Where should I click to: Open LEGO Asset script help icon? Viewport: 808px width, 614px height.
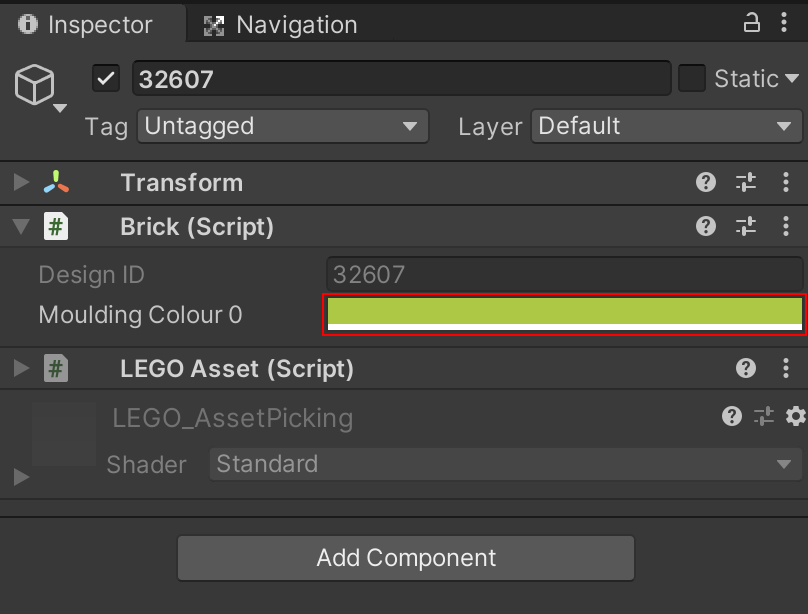[746, 369]
